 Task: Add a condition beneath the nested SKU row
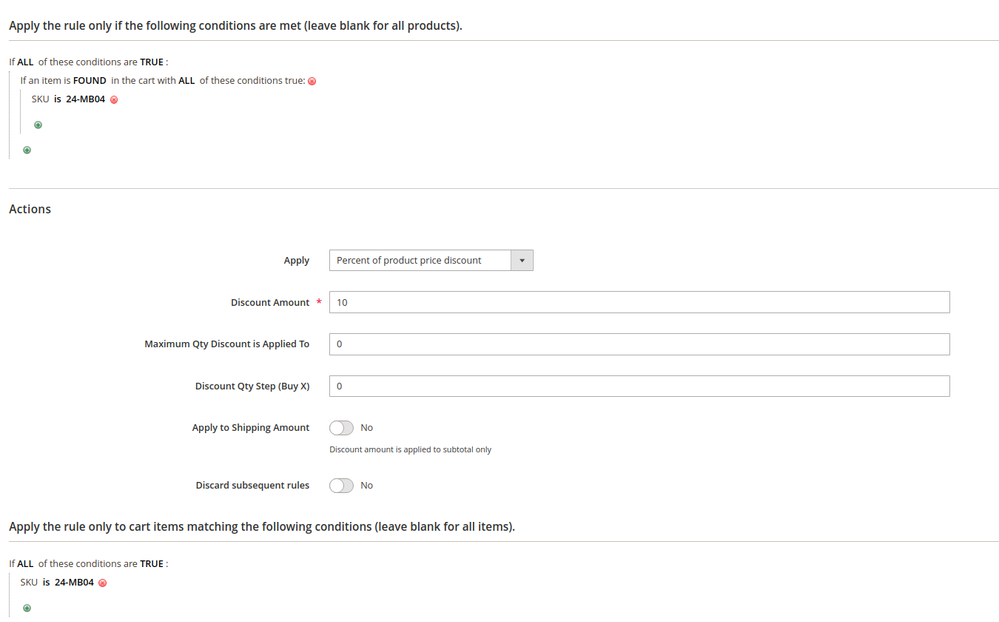coord(38,125)
